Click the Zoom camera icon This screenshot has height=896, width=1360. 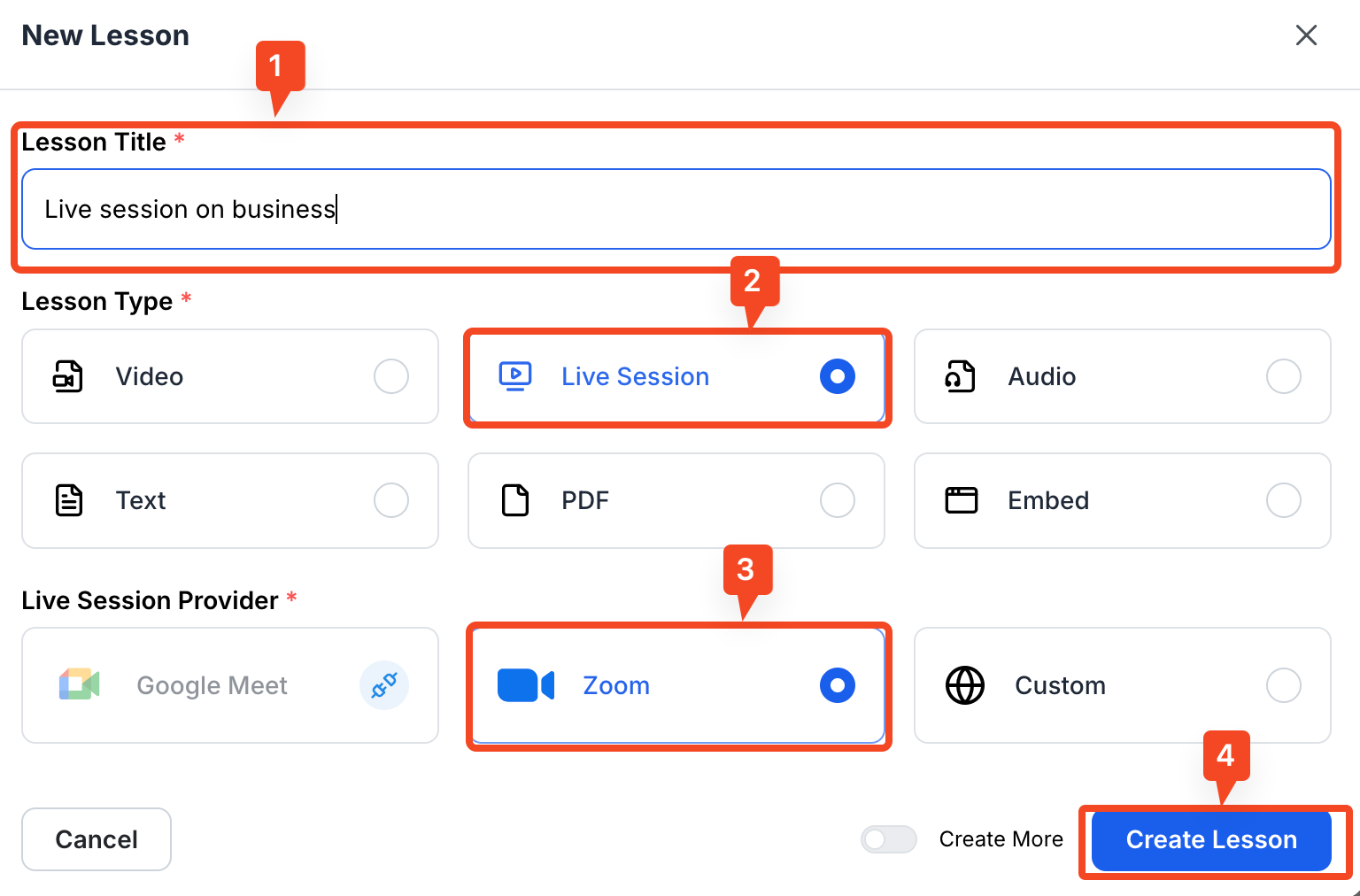526,685
